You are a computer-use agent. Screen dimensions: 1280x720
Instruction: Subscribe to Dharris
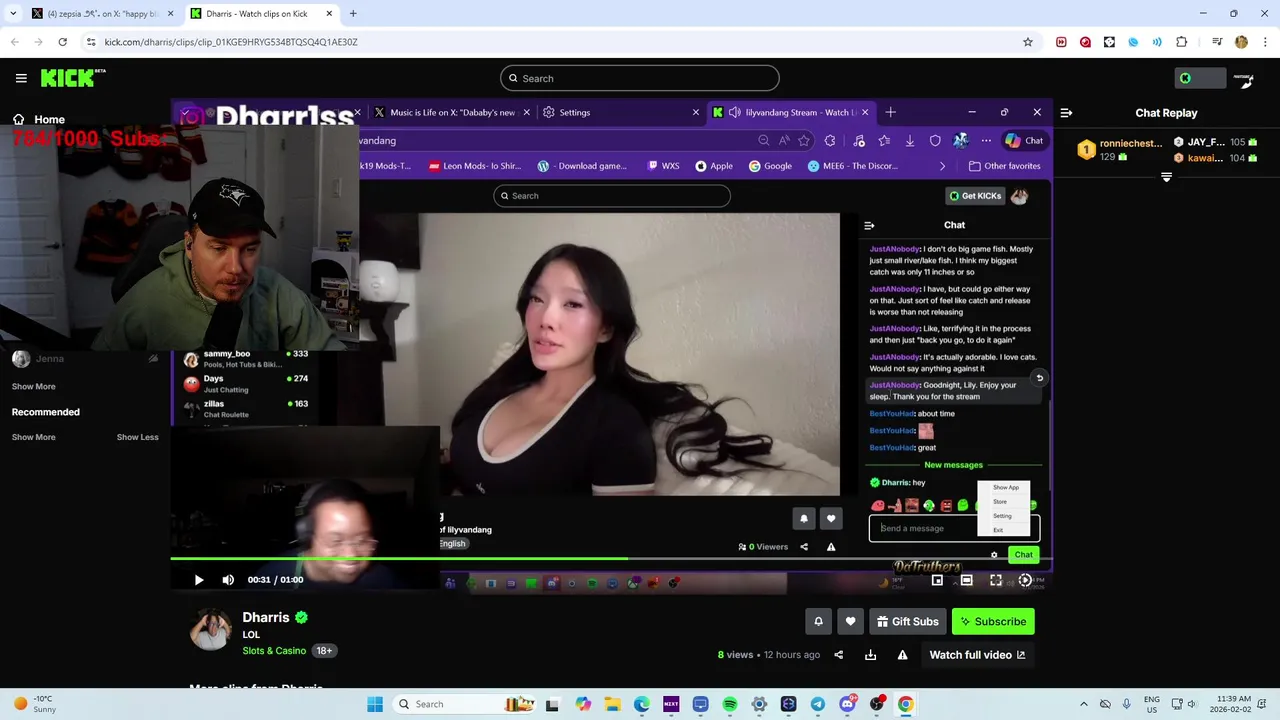pyautogui.click(x=993, y=621)
